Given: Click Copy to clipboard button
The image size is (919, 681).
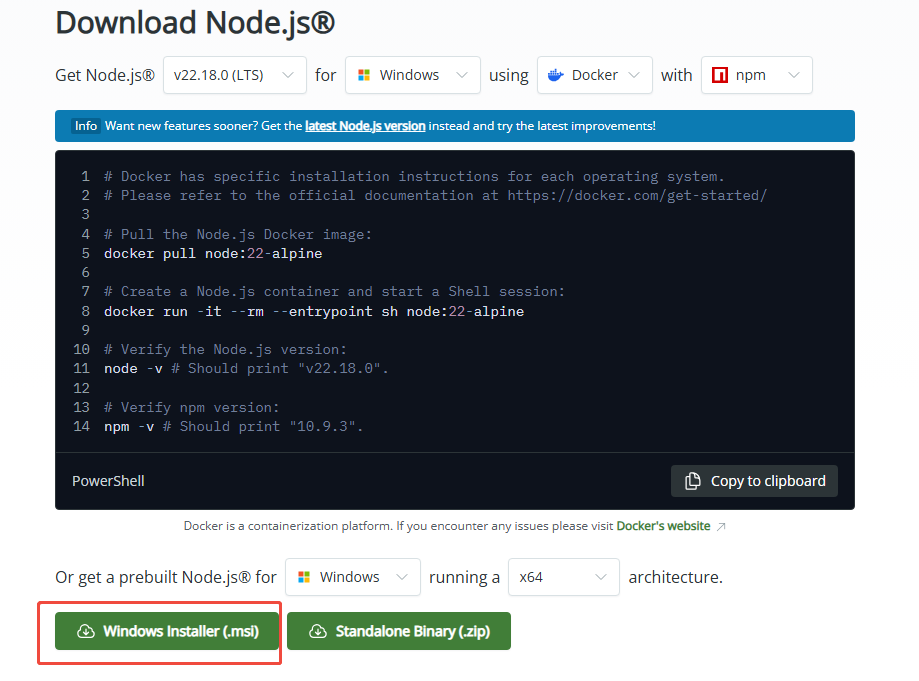Looking at the screenshot, I should pyautogui.click(x=754, y=481).
